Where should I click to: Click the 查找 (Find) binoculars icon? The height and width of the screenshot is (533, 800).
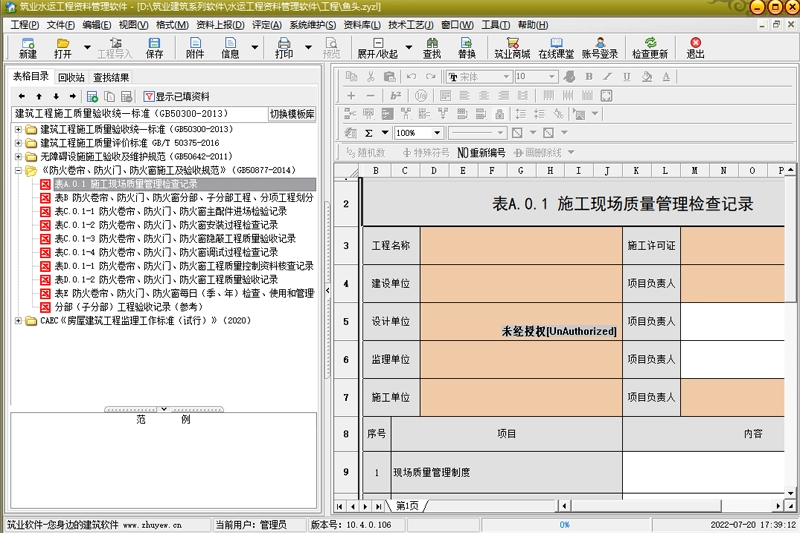(x=432, y=48)
